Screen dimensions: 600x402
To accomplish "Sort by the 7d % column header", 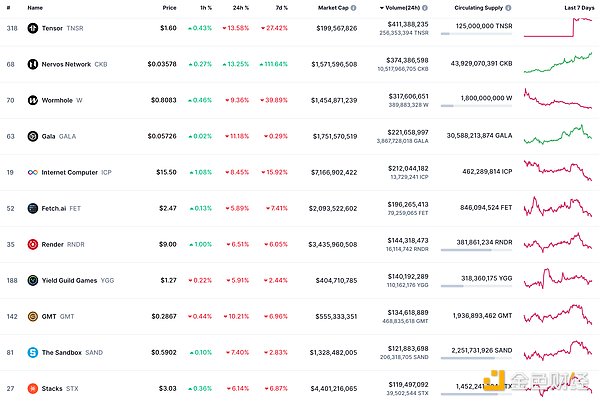I will (281, 7).
